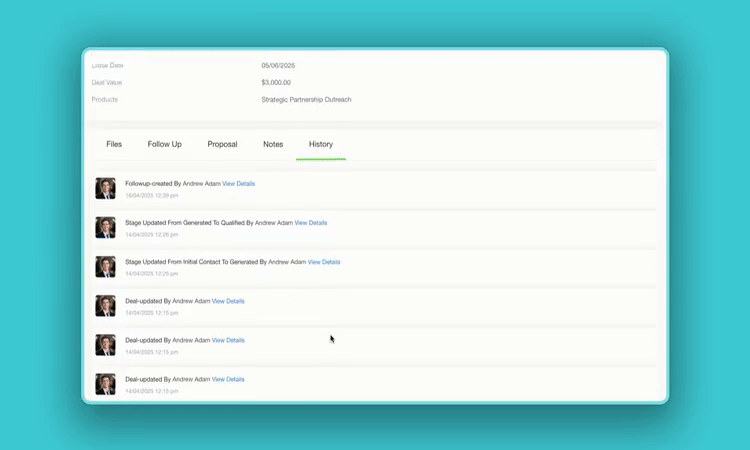Click the close date value 05/06/2025
The width and height of the screenshot is (750, 450).
coord(278,66)
